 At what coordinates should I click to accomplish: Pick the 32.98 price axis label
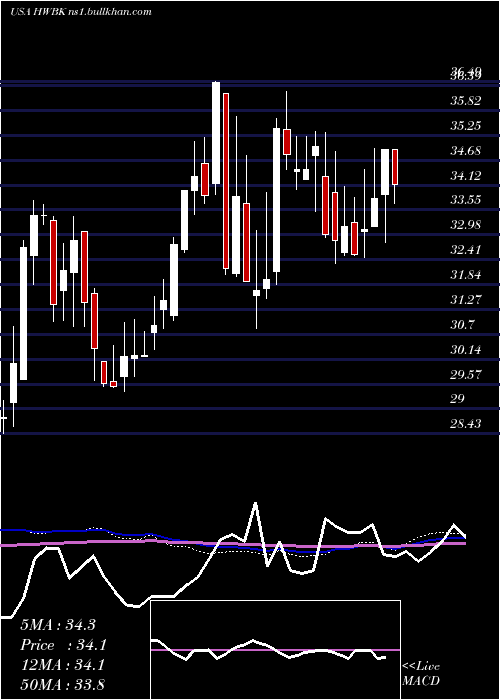tap(466, 225)
